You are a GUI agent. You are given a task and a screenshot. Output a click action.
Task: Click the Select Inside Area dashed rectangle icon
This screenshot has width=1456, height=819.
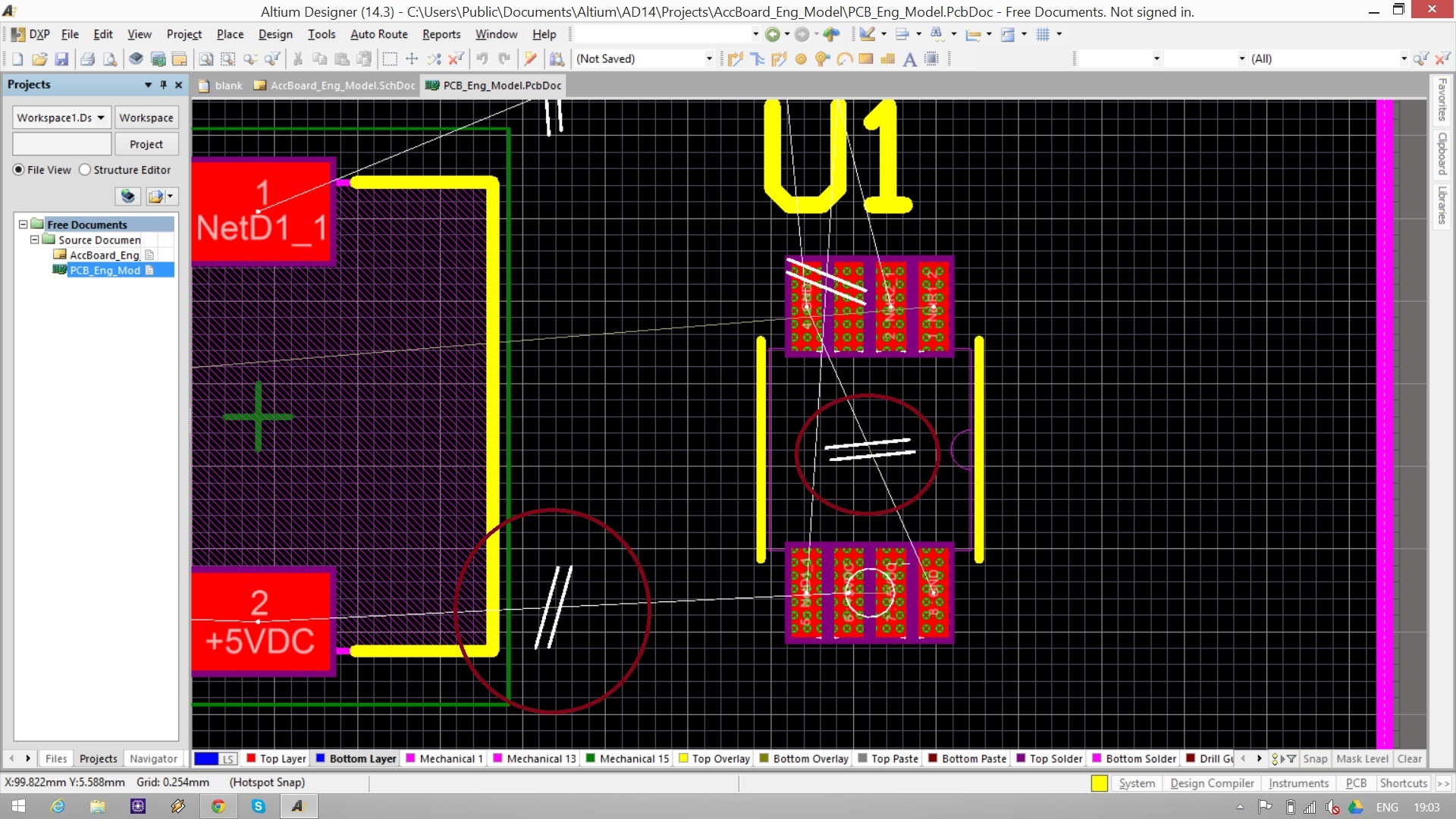[x=390, y=59]
